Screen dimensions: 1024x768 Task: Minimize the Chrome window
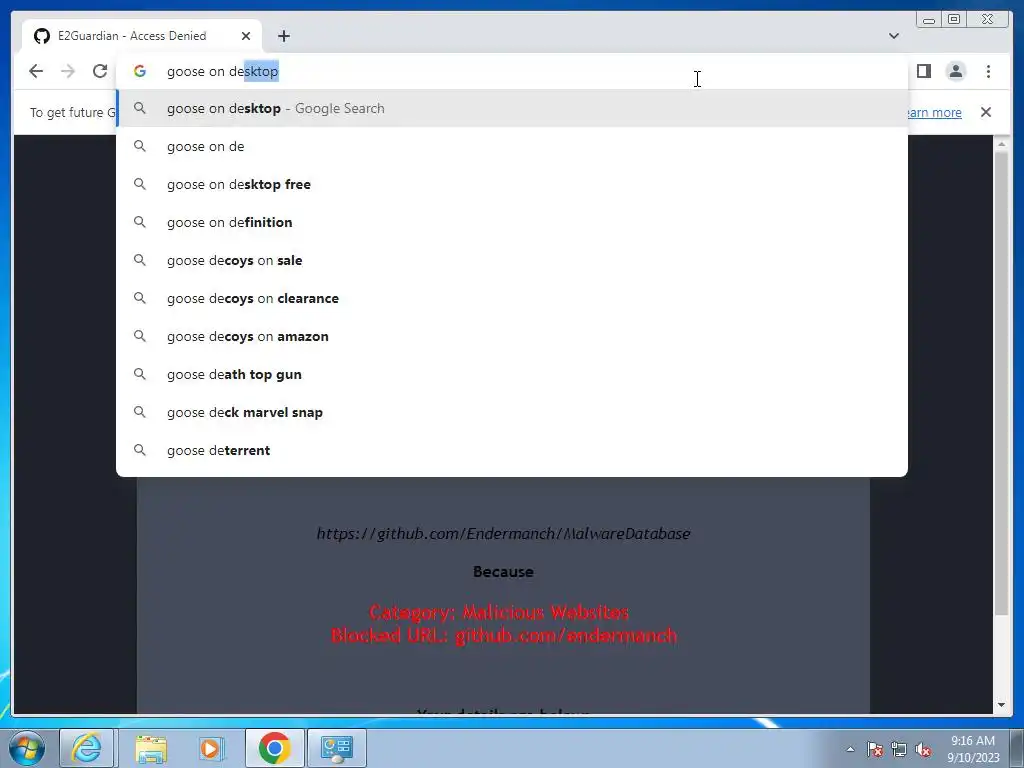pyautogui.click(x=929, y=20)
